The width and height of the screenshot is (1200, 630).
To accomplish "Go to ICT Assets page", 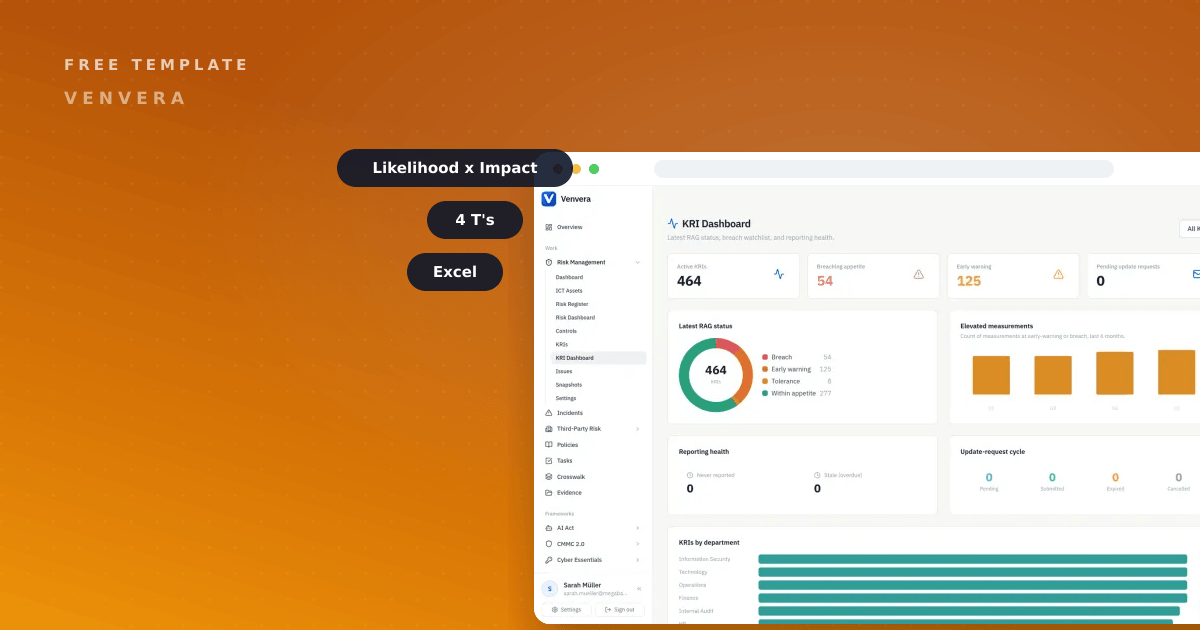I will click(569, 291).
